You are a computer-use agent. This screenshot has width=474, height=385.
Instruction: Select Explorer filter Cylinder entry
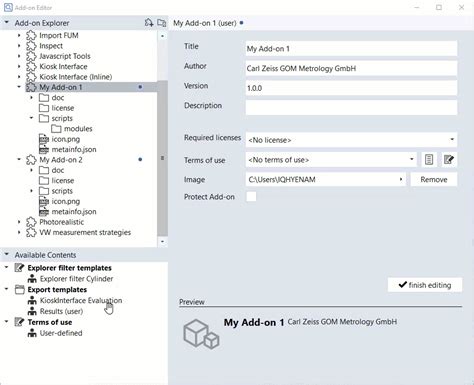click(76, 279)
